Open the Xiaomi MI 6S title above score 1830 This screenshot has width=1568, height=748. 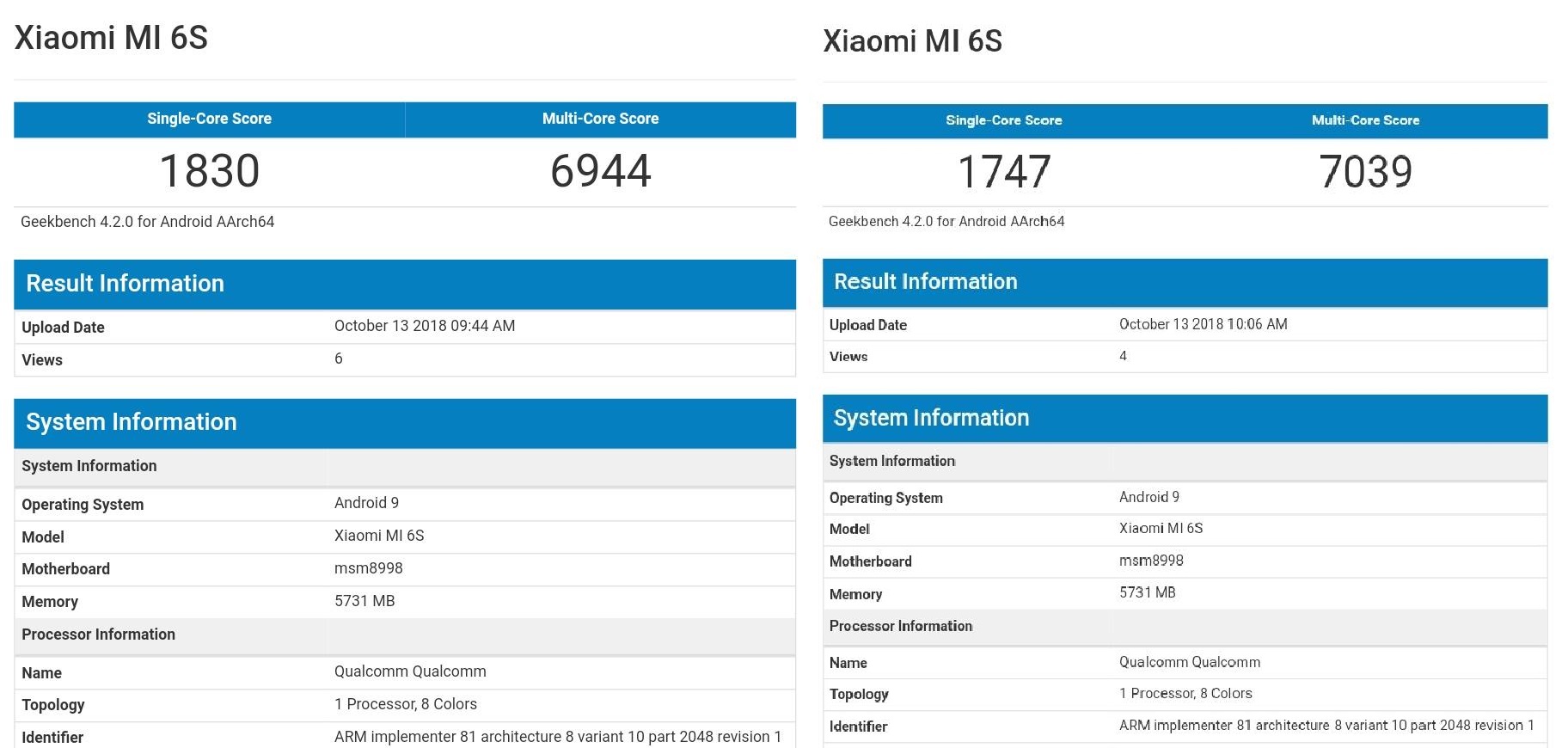(111, 38)
